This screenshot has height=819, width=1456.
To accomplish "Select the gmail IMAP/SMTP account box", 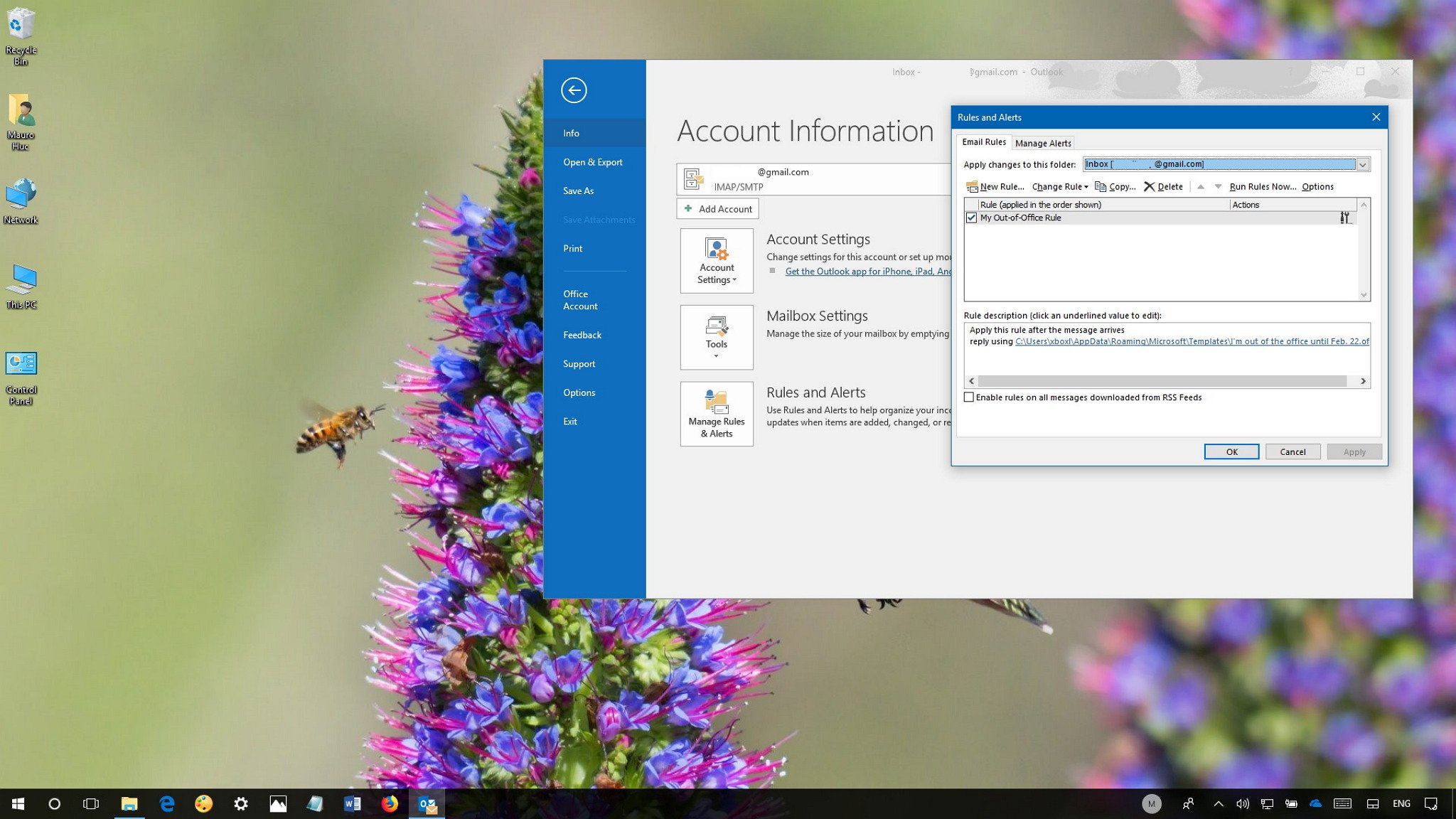I will tap(814, 179).
